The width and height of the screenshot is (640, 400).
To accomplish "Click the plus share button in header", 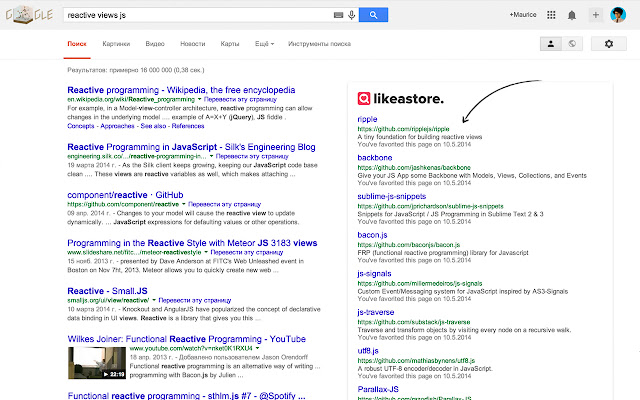I will pyautogui.click(x=596, y=15).
